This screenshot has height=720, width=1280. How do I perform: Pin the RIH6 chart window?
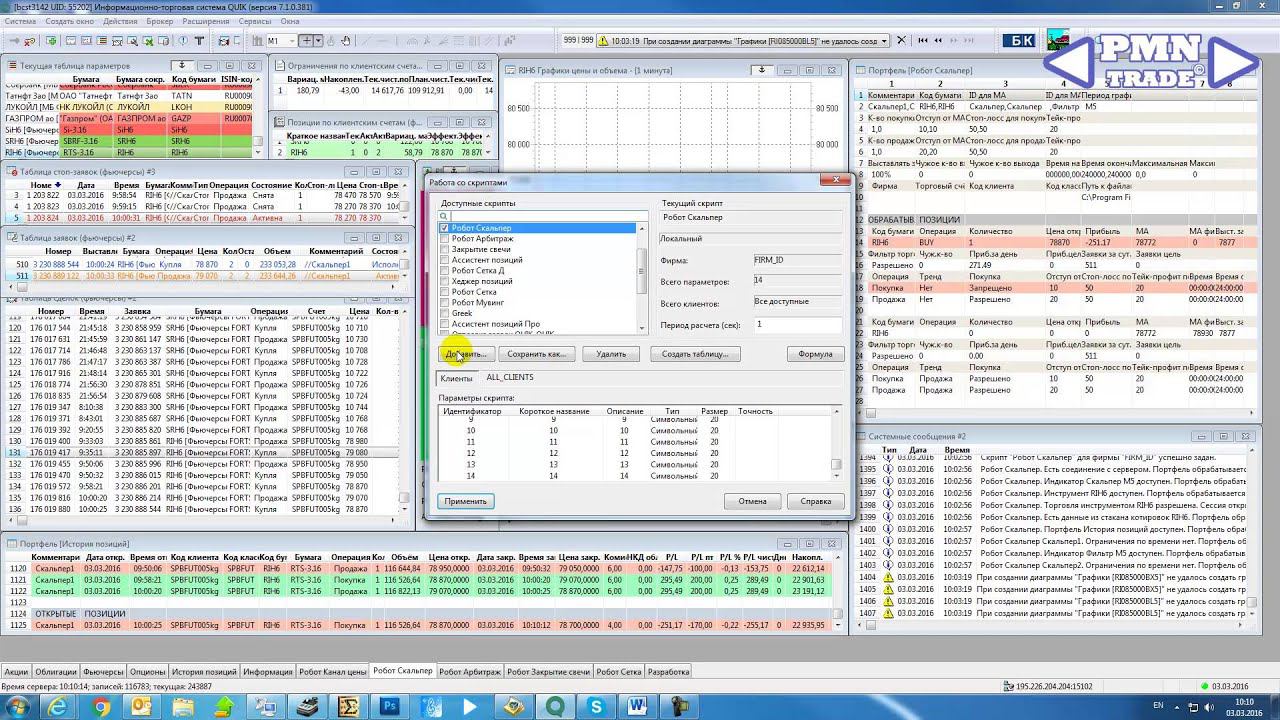[x=762, y=70]
